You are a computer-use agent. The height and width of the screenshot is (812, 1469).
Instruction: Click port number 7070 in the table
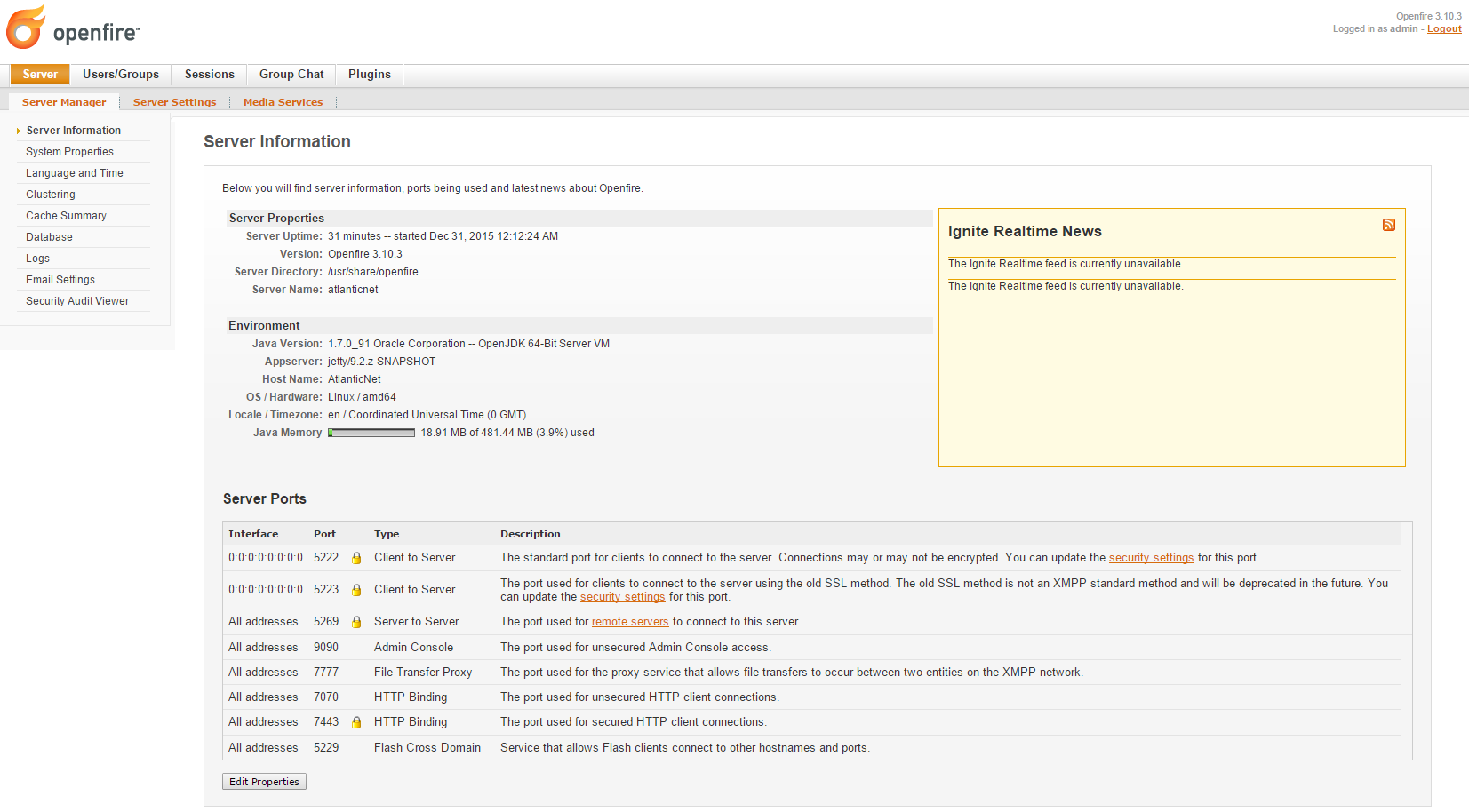click(x=326, y=697)
